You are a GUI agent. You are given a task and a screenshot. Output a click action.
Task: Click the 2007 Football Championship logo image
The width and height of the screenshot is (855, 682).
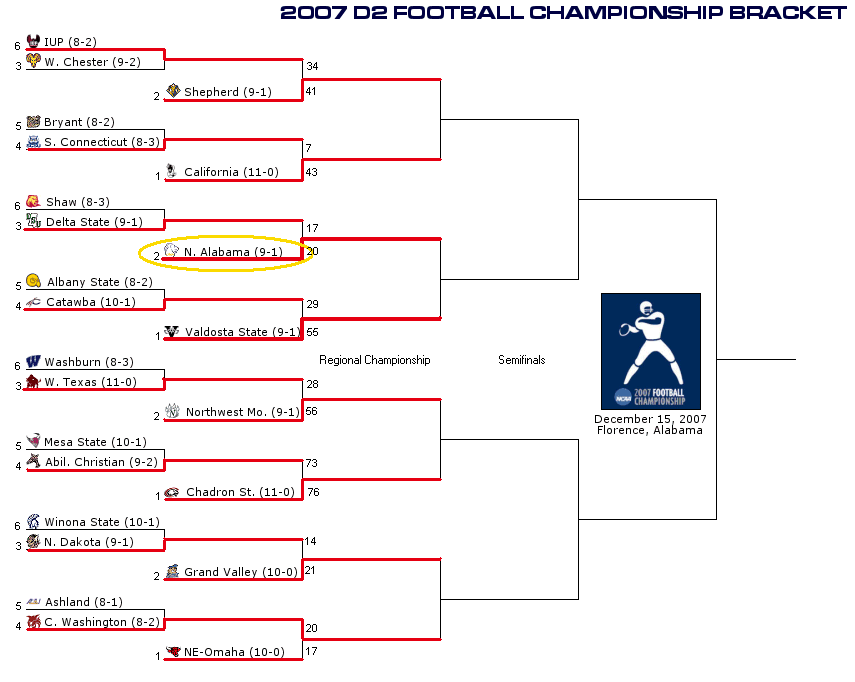tap(650, 351)
